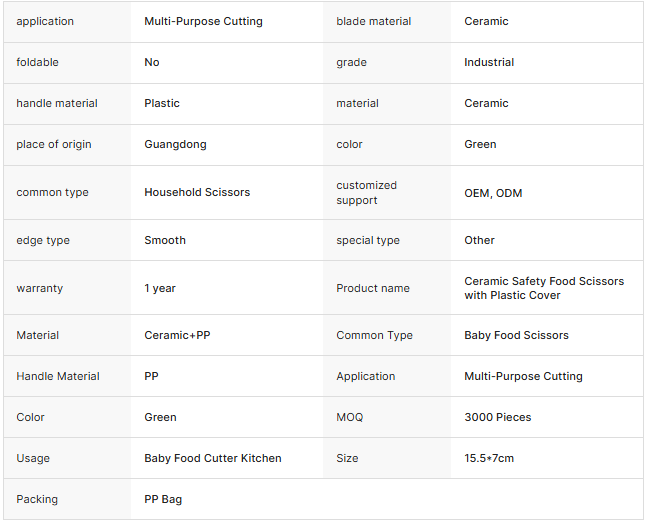The image size is (646, 521).
Task: Click the 'Baby Food Cutter Kitchen' usage value
Action: 213,458
